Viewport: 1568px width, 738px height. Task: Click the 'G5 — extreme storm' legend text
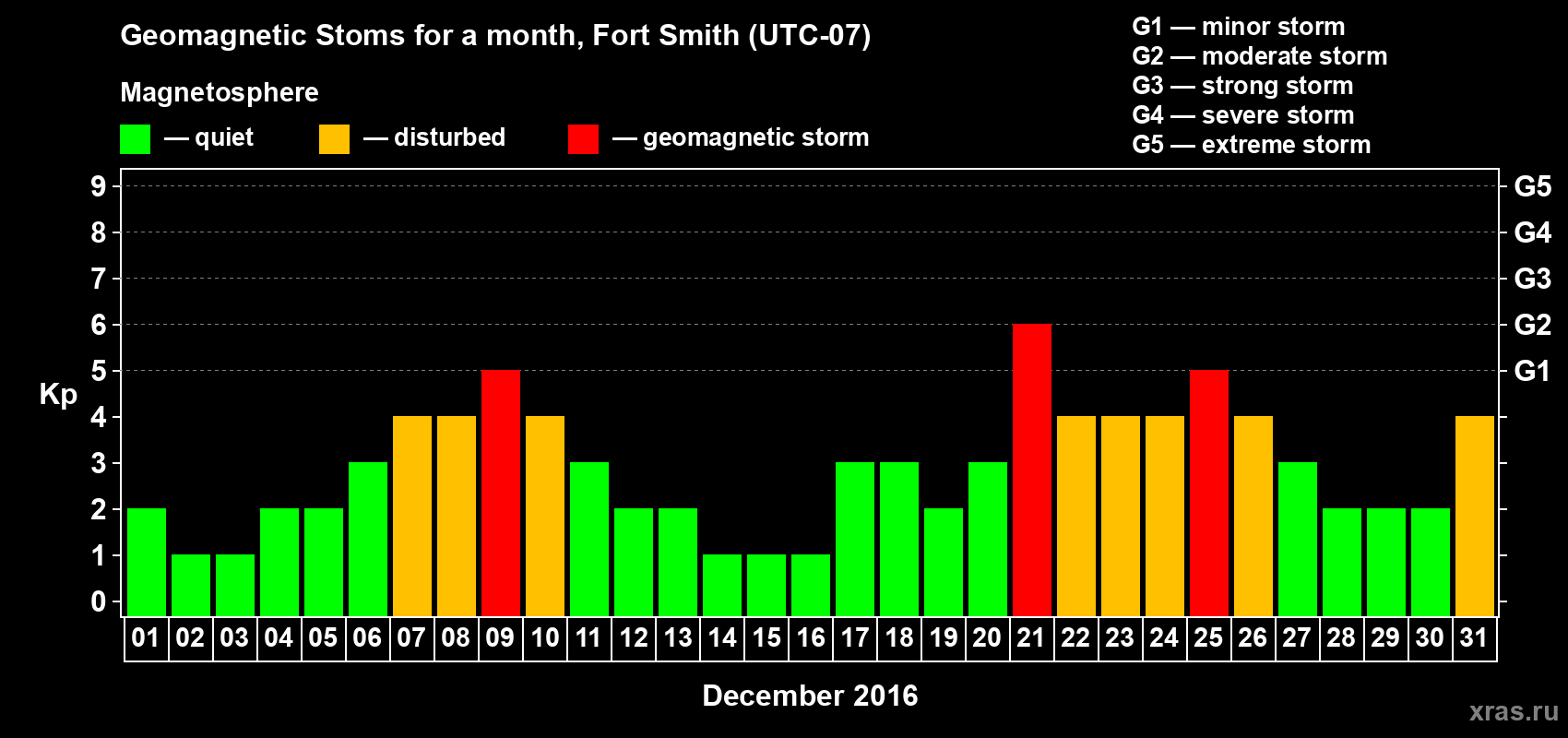coord(1252,145)
